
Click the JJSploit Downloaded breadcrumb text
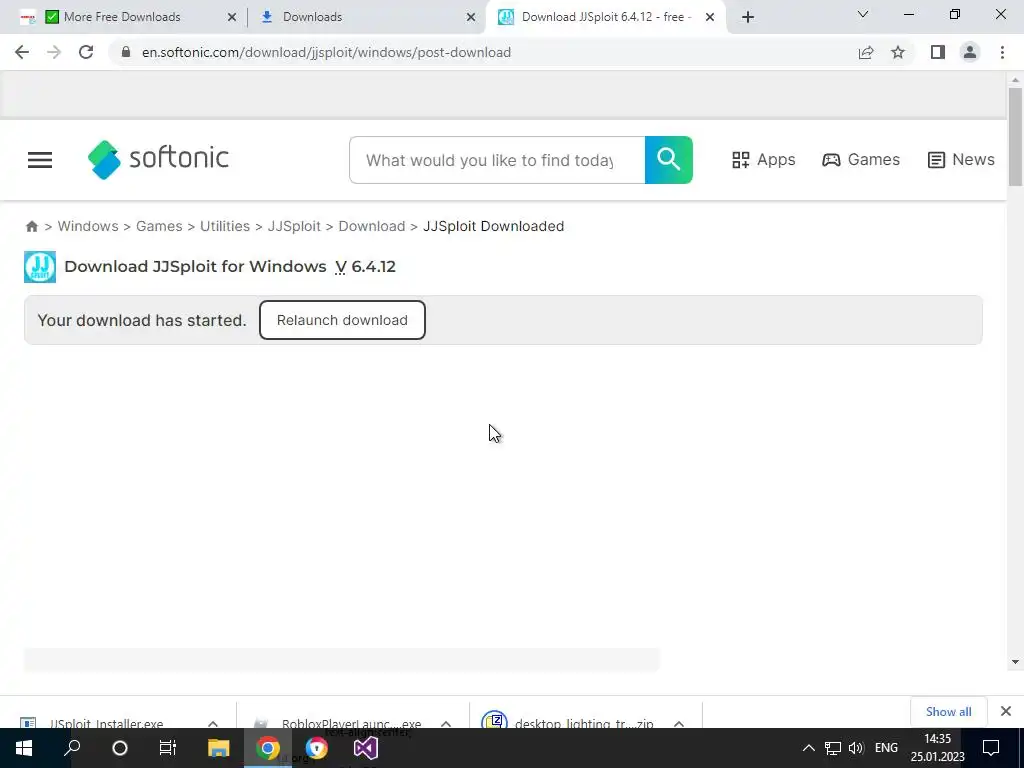pos(494,226)
